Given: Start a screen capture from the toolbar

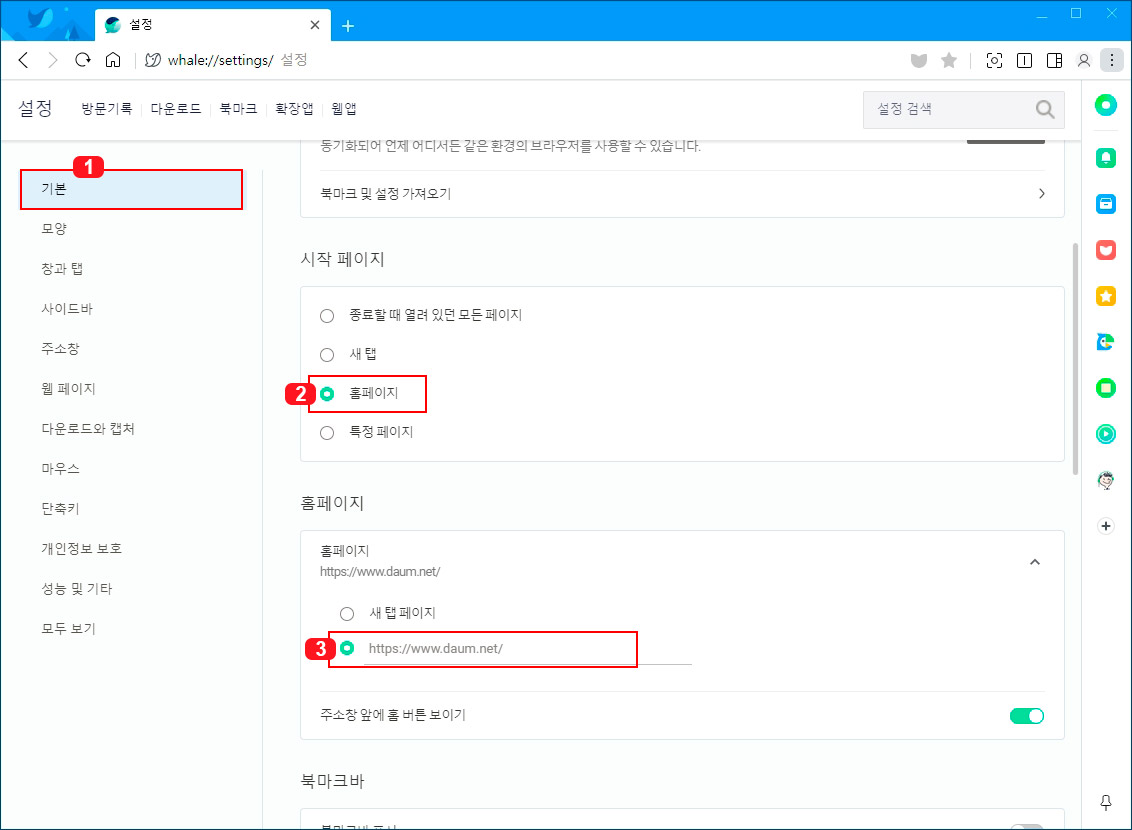Looking at the screenshot, I should [994, 60].
